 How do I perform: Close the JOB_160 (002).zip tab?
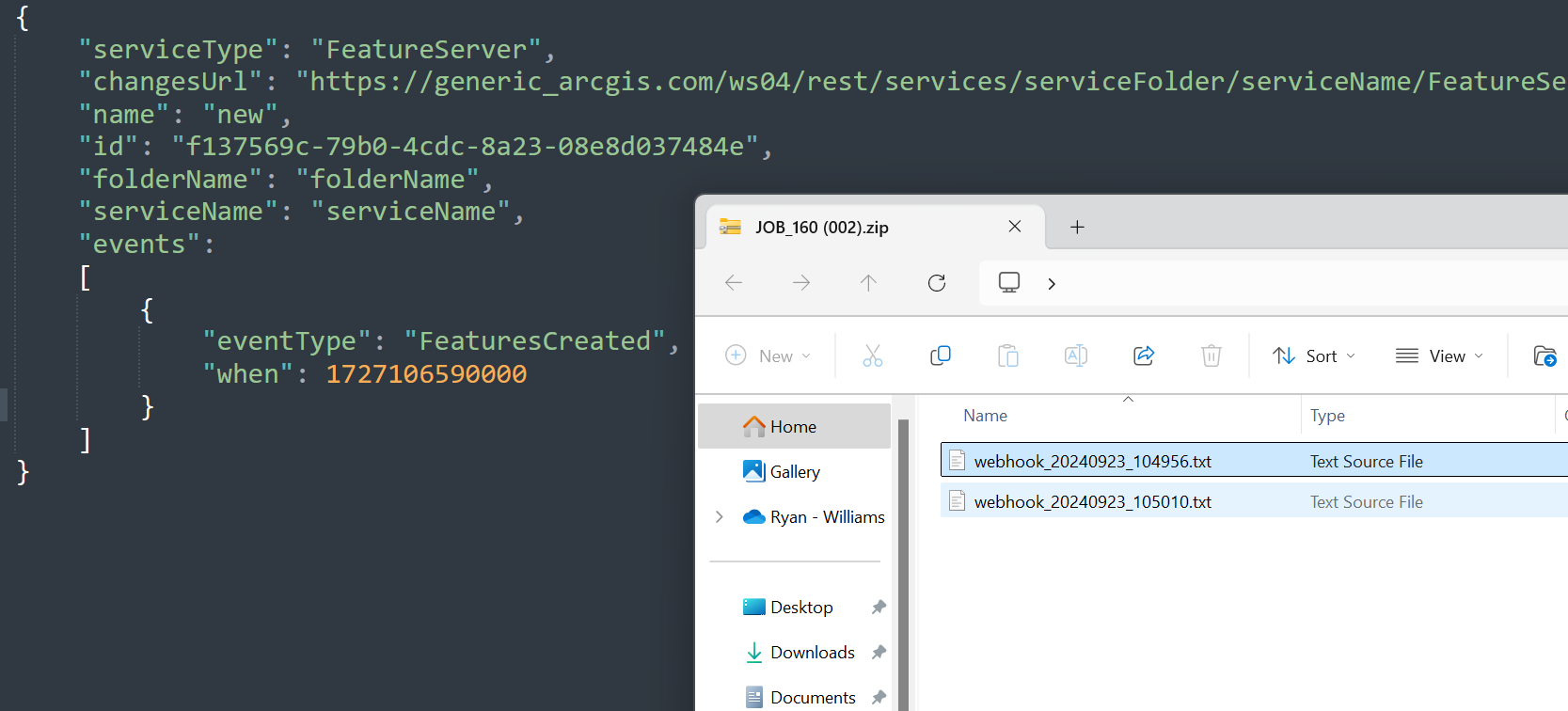tap(1015, 227)
